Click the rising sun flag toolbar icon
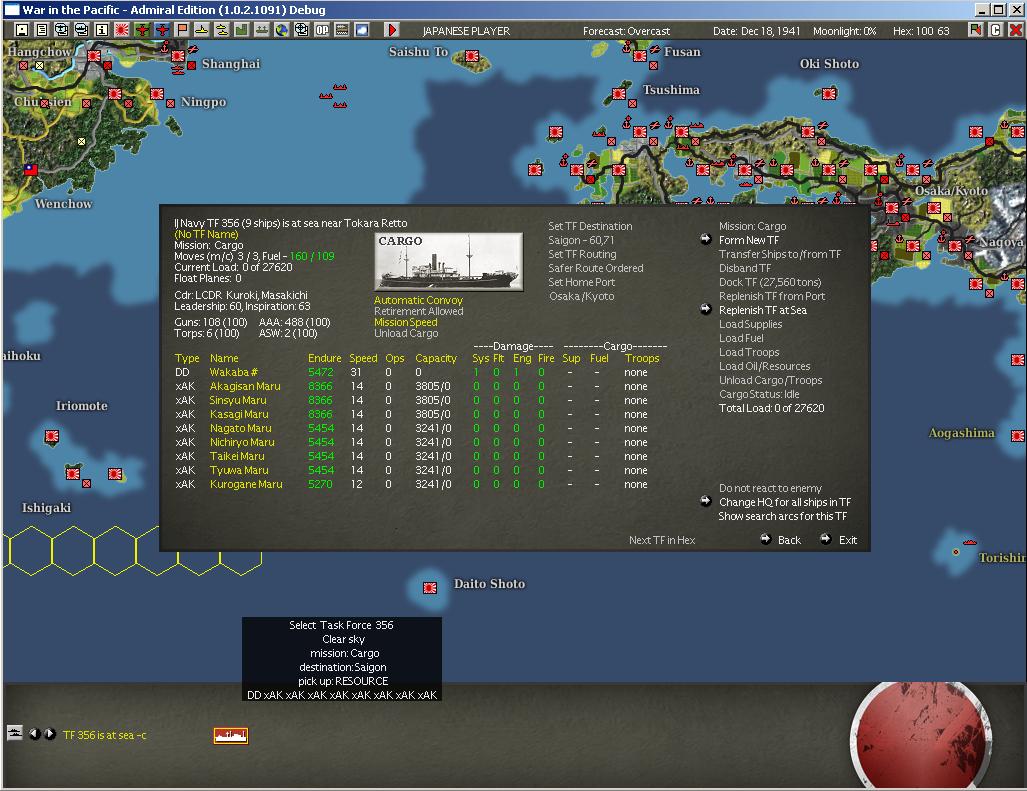Image resolution: width=1027 pixels, height=791 pixels. point(122,30)
